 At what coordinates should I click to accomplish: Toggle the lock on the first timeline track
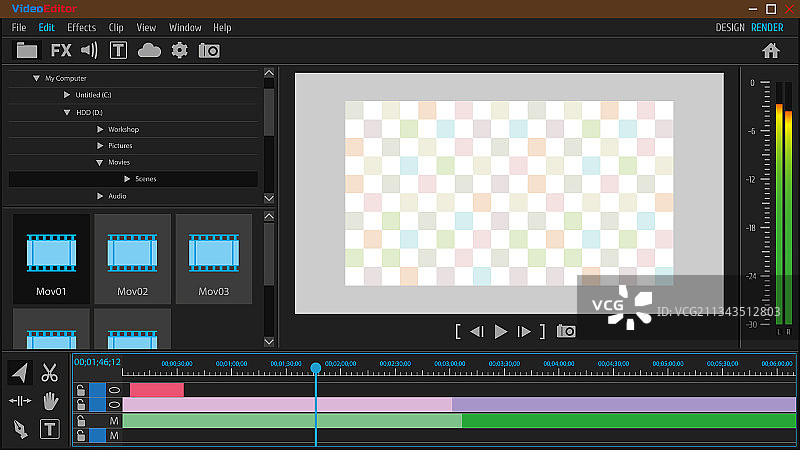click(x=80, y=390)
